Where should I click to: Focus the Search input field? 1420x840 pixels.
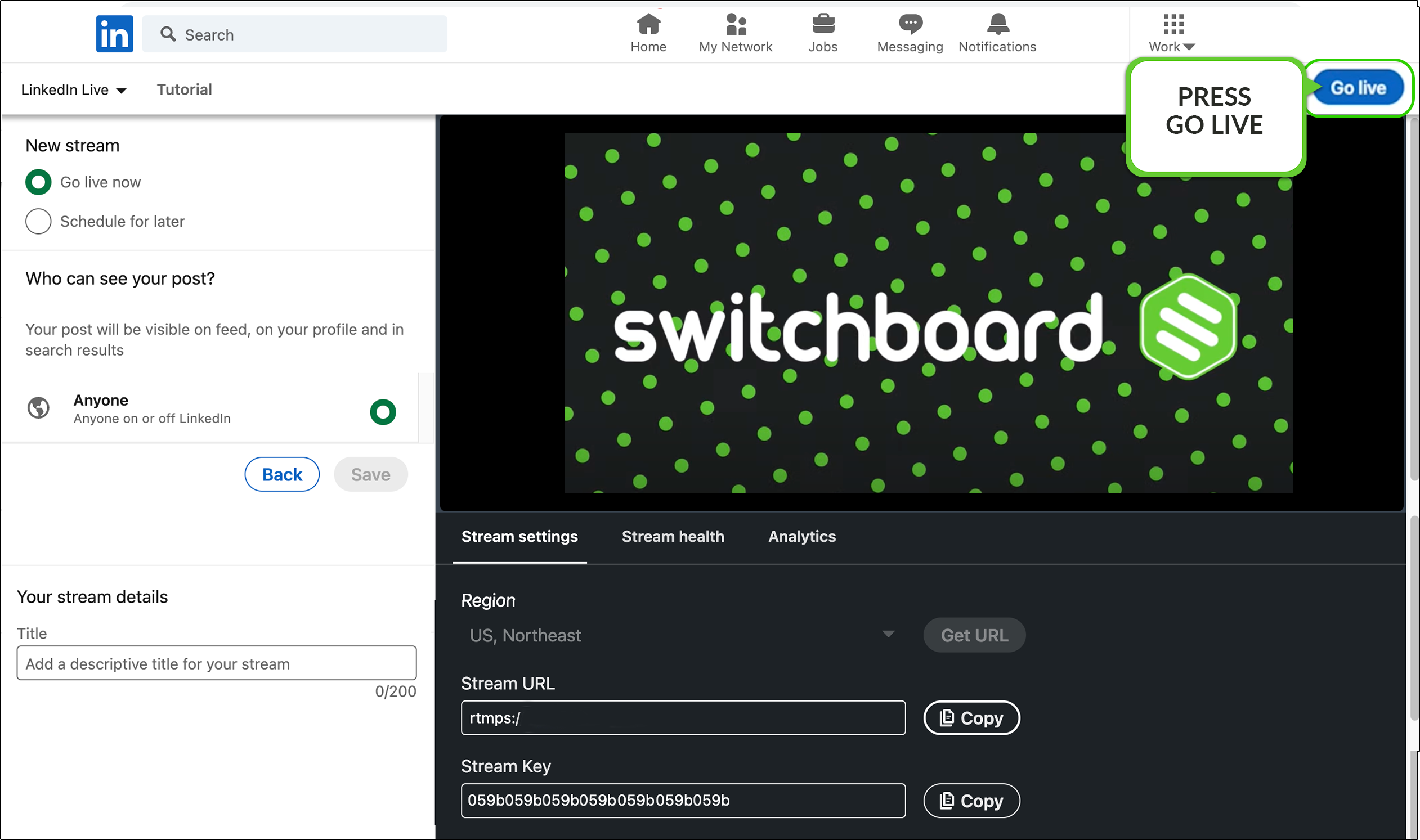point(294,34)
